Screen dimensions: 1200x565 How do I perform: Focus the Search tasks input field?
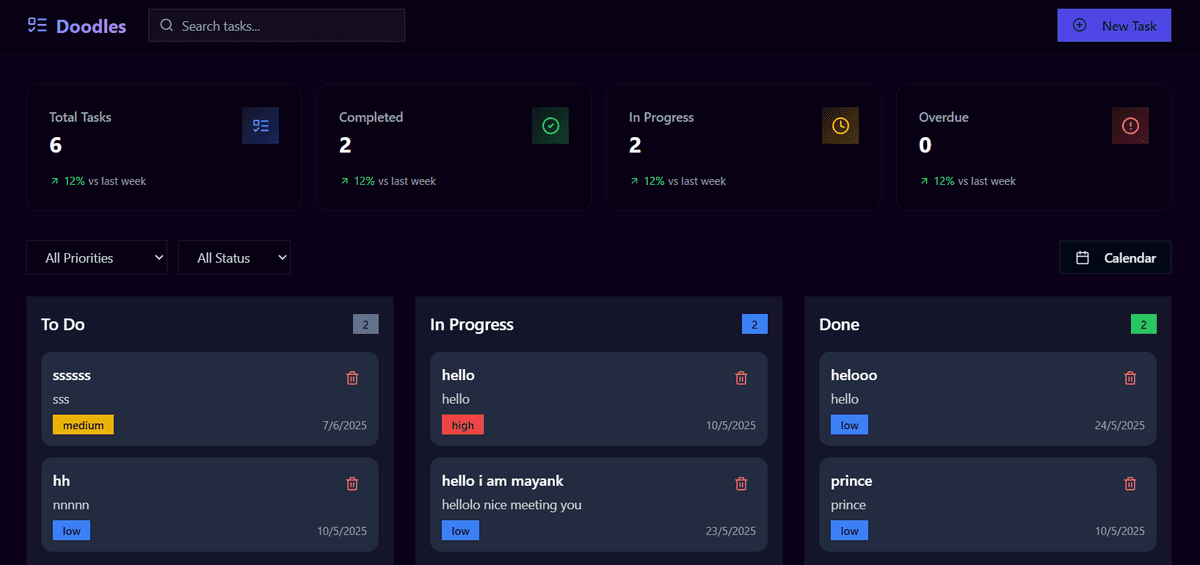pos(276,26)
